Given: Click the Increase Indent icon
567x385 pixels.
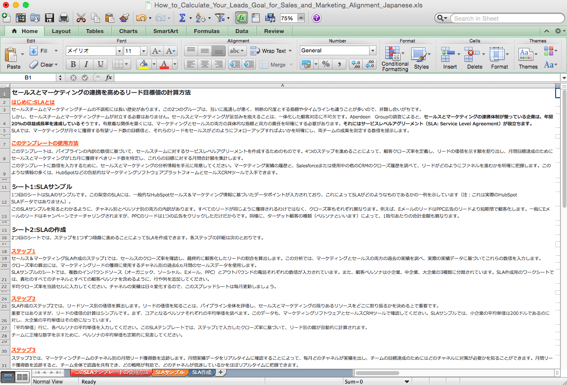Looking at the screenshot, I should tap(248, 64).
